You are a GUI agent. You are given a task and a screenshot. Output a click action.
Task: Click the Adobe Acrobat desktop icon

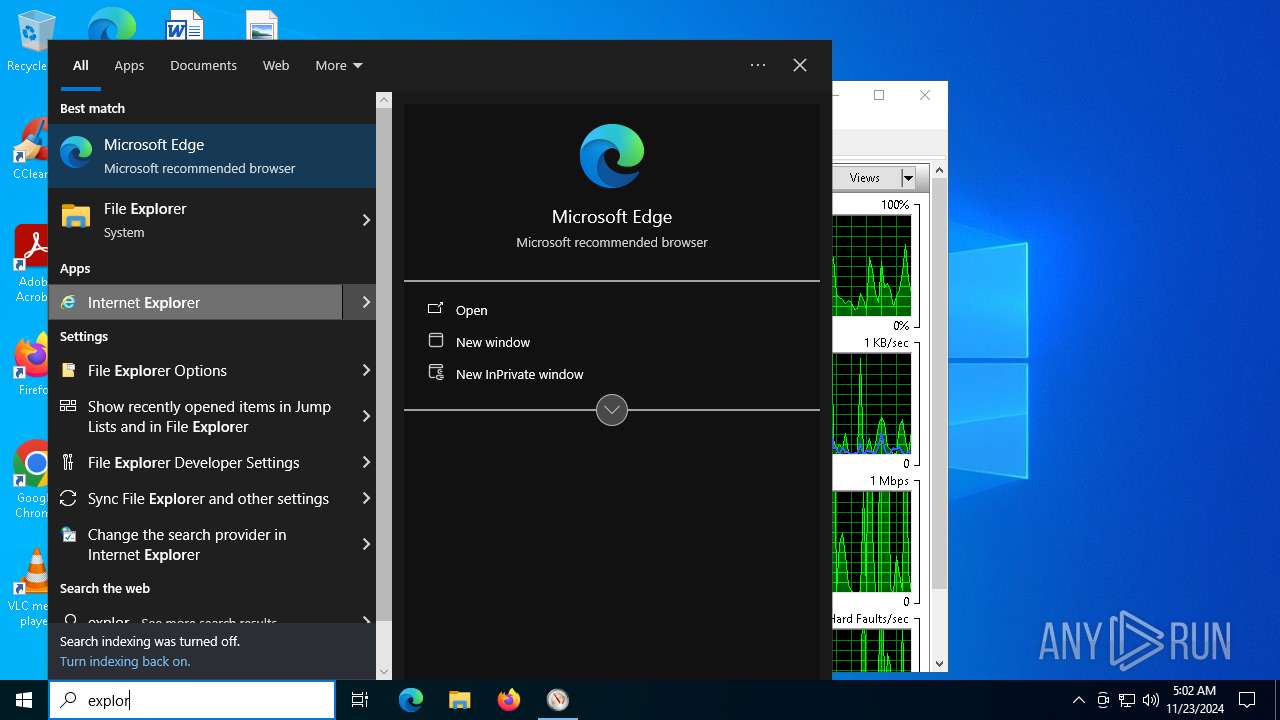(x=31, y=263)
